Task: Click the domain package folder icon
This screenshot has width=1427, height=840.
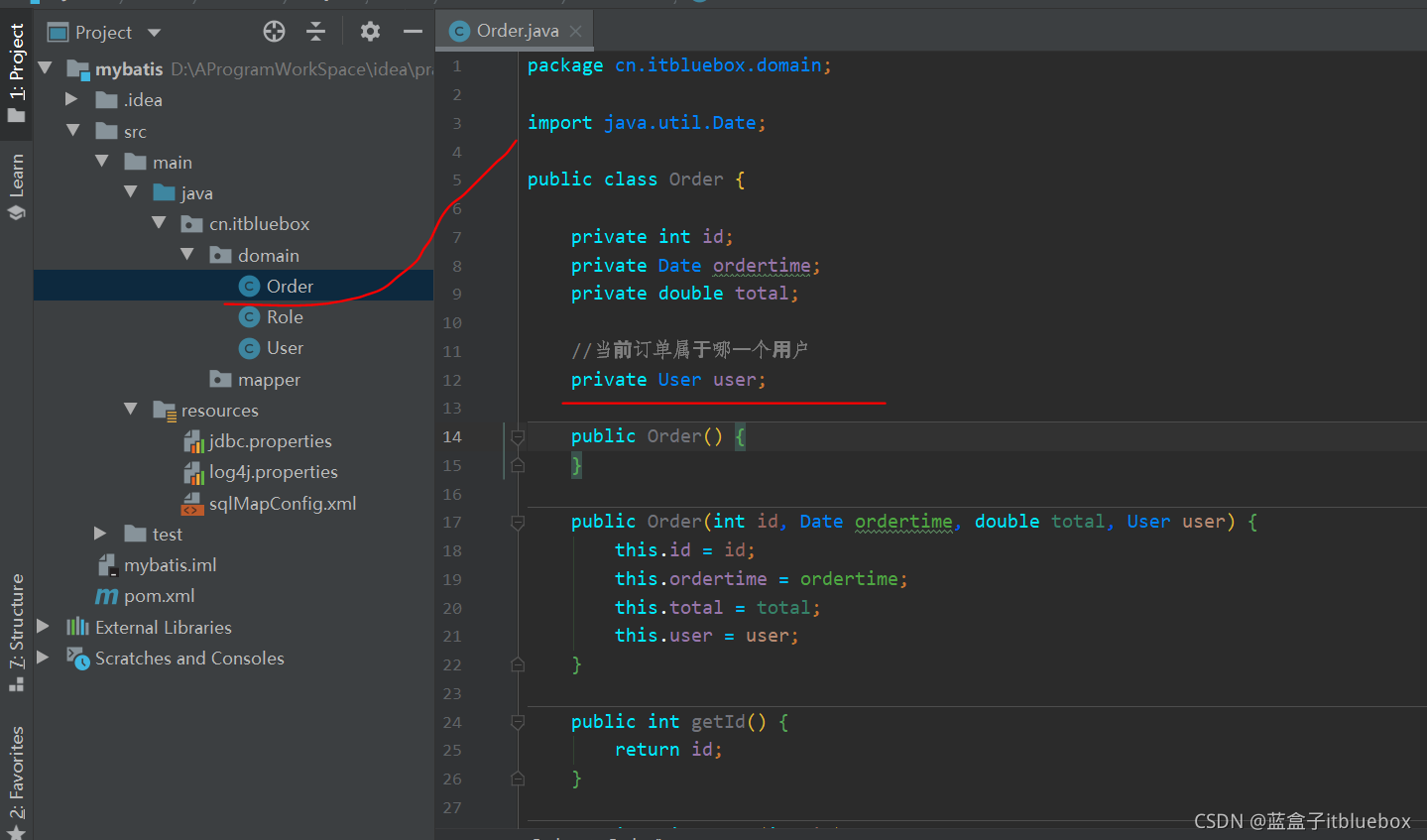Action: pyautogui.click(x=221, y=255)
